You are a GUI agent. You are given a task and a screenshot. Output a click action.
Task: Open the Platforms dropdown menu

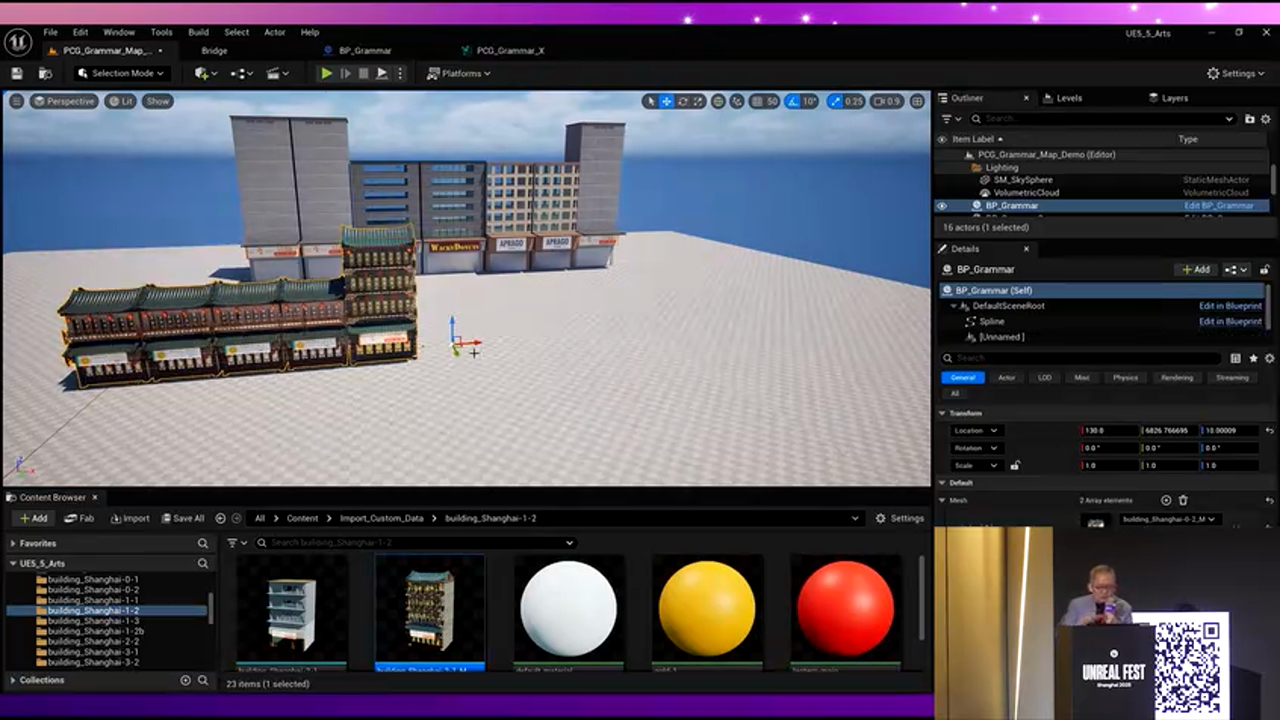pos(459,74)
